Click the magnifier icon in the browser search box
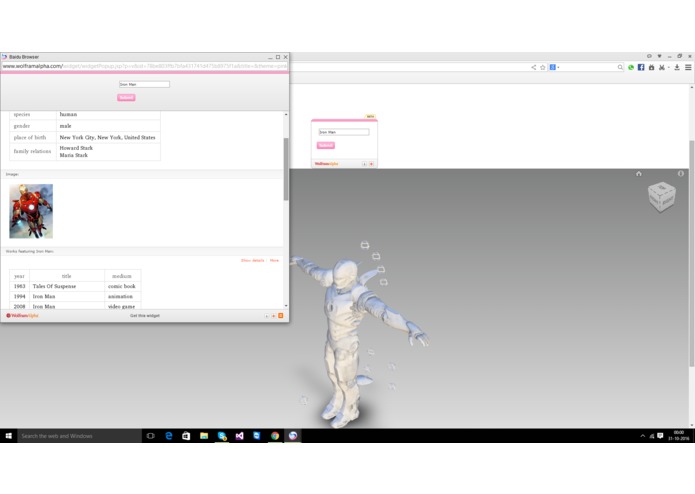695x494 pixels. click(620, 67)
